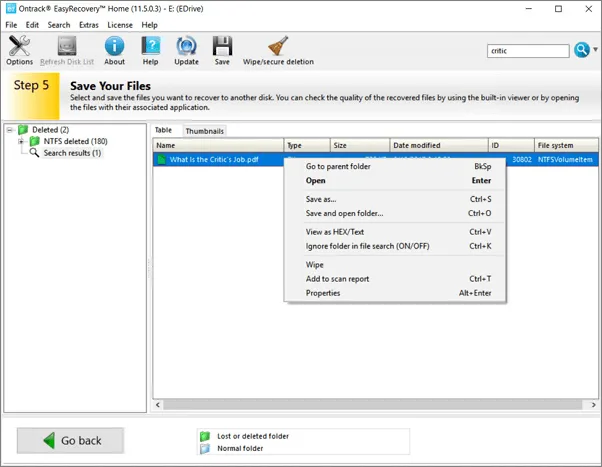
Task: Open the Help toolbar icon
Action: pyautogui.click(x=151, y=50)
